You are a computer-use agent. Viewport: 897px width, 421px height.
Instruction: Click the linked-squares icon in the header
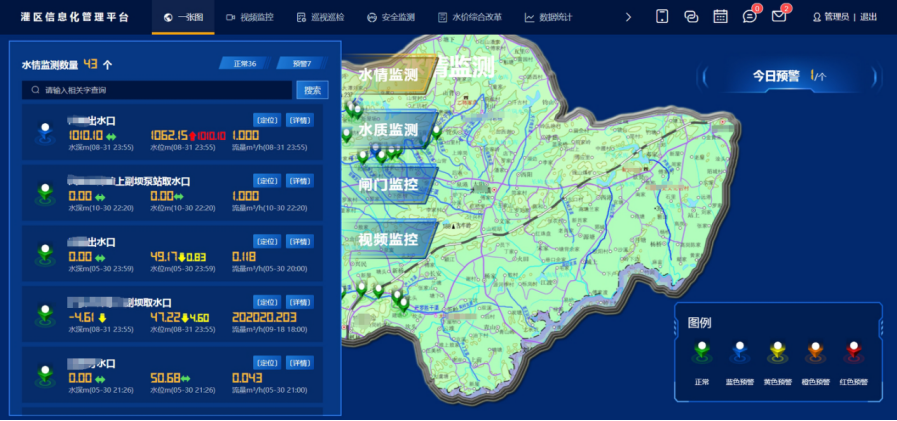(x=691, y=16)
